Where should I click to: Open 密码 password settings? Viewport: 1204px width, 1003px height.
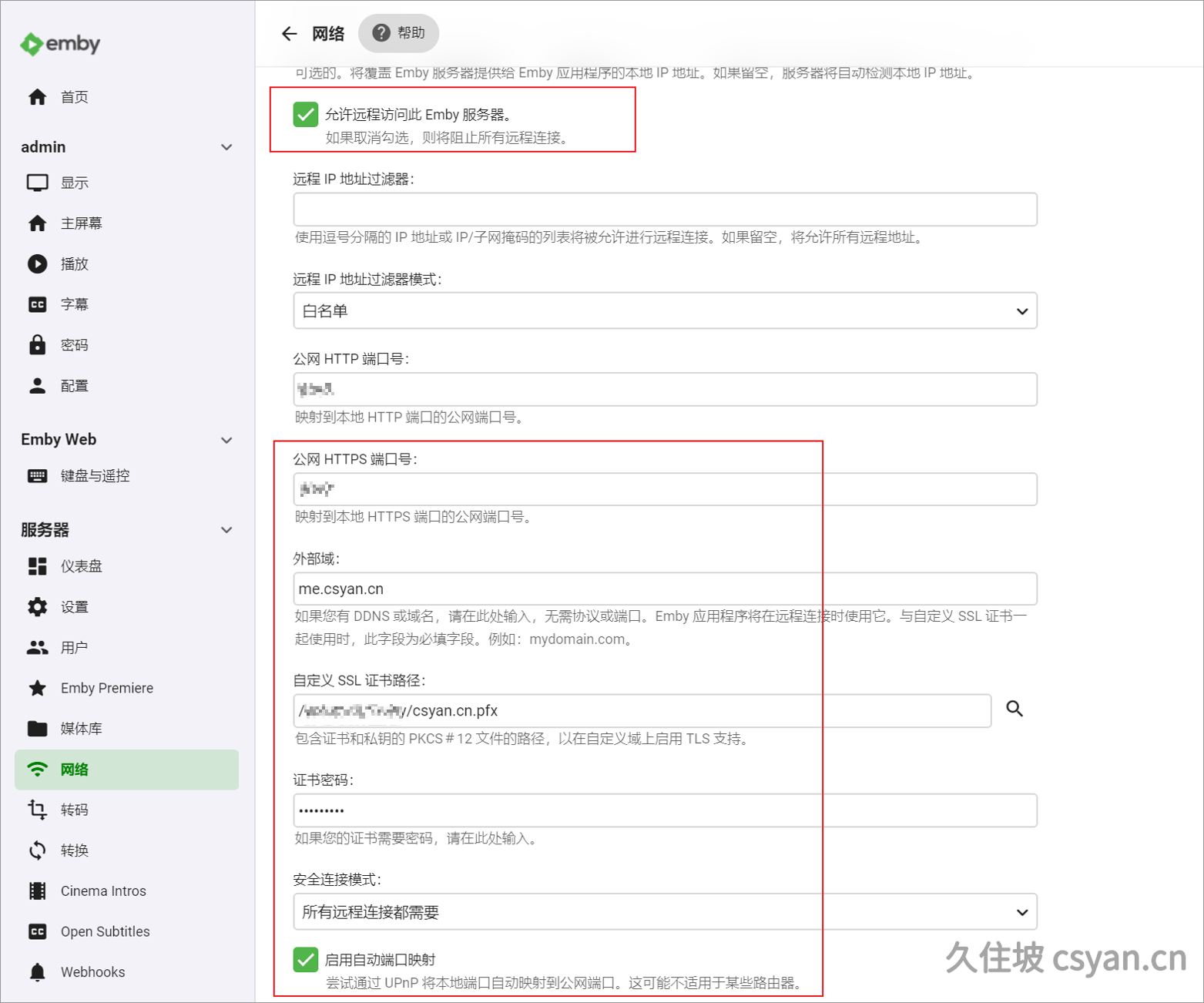coord(127,345)
